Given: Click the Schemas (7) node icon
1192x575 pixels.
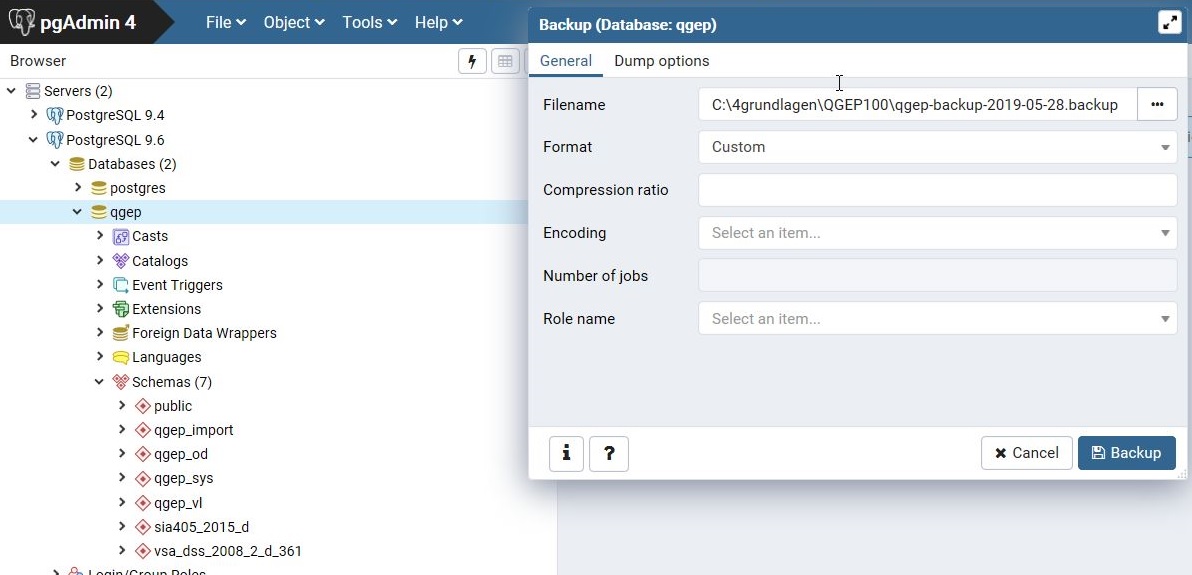Looking at the screenshot, I should point(121,382).
